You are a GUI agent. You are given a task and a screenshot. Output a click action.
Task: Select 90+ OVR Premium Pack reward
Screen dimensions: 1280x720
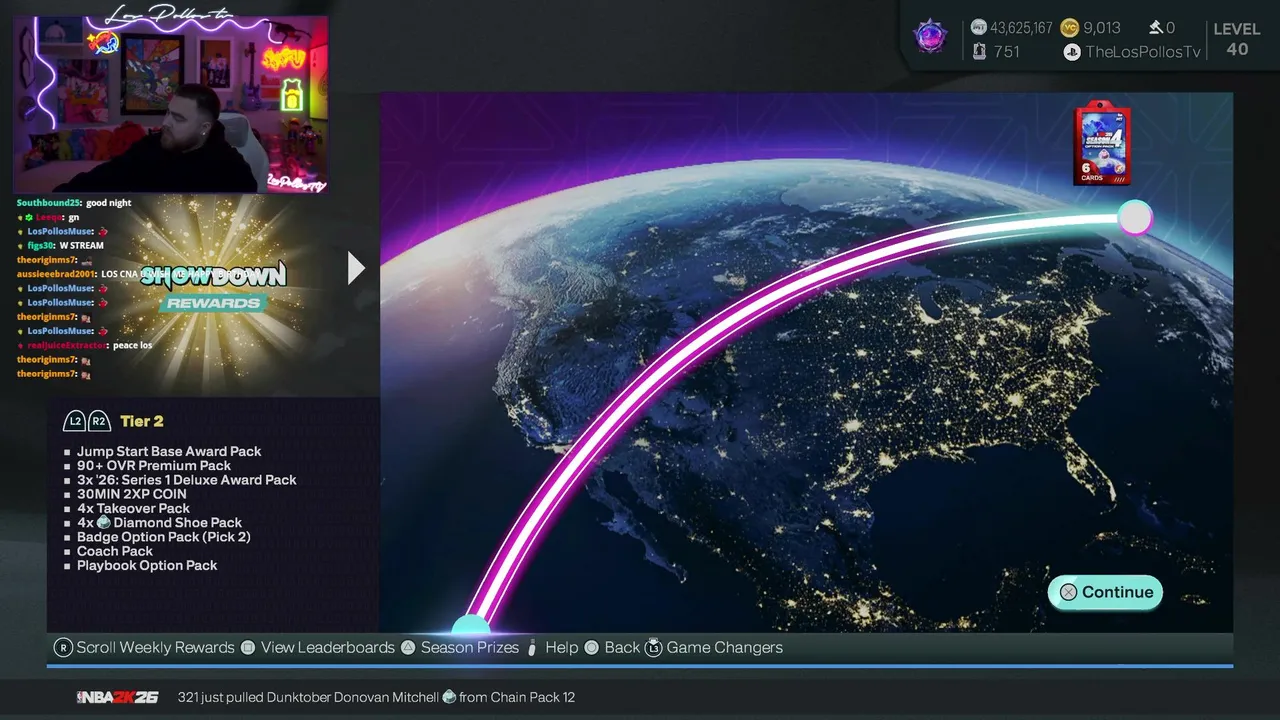coord(154,466)
